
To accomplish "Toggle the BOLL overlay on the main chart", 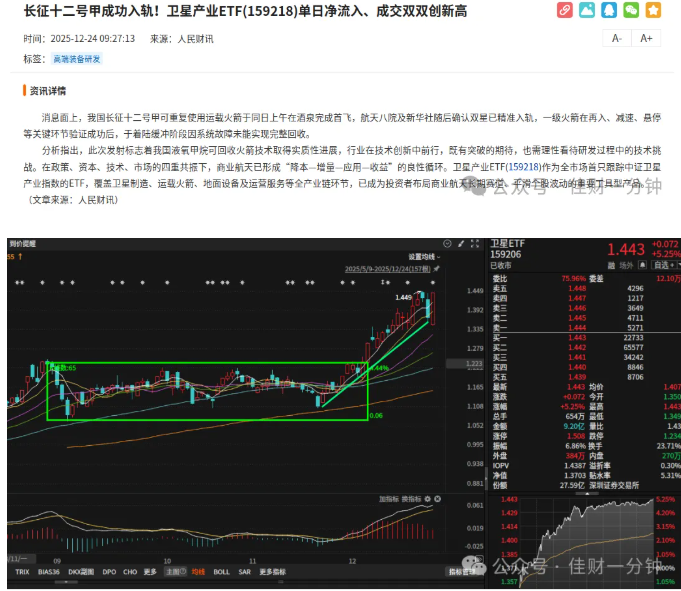I will [221, 571].
